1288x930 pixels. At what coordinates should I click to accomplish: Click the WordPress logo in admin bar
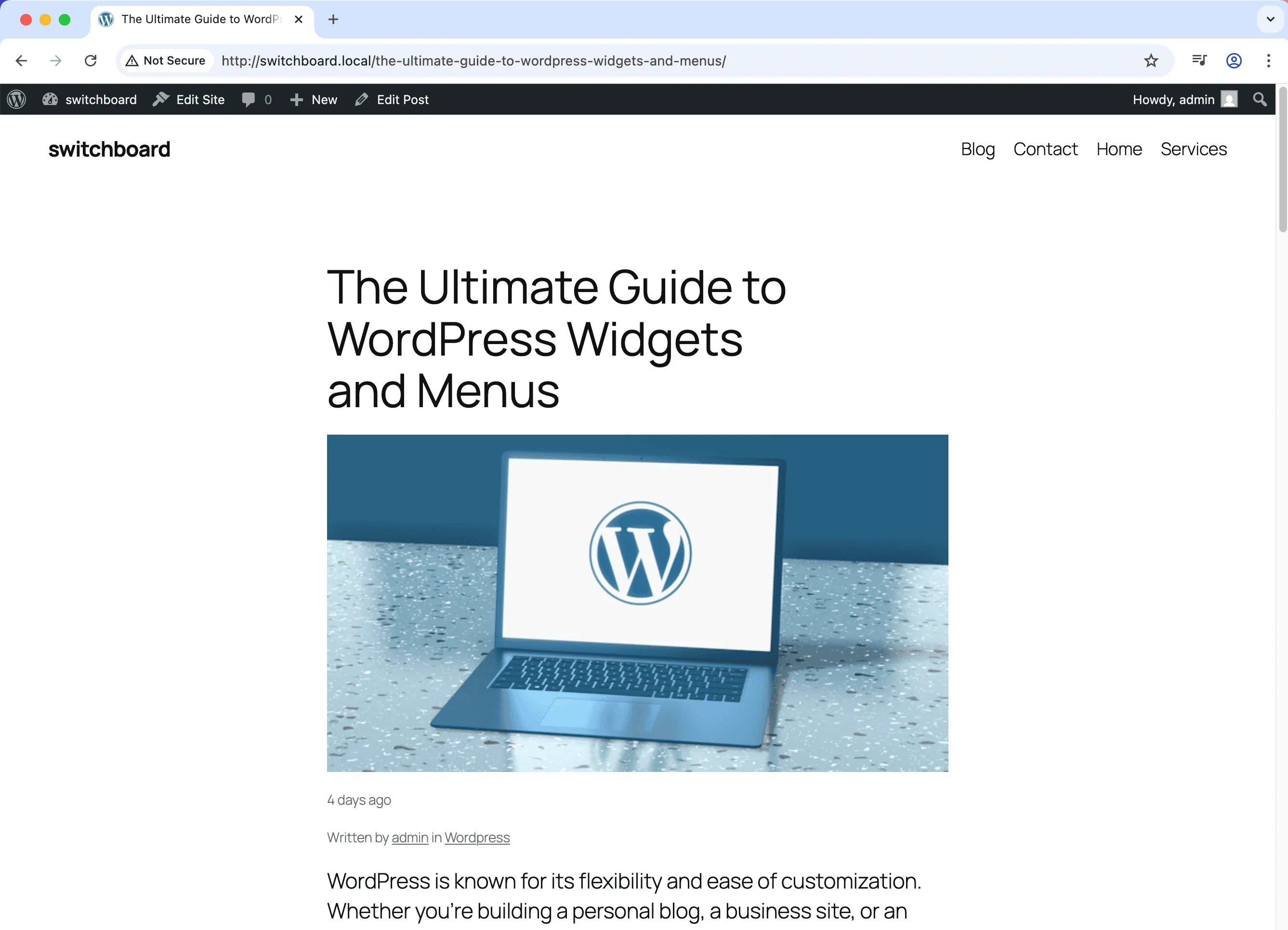[16, 99]
